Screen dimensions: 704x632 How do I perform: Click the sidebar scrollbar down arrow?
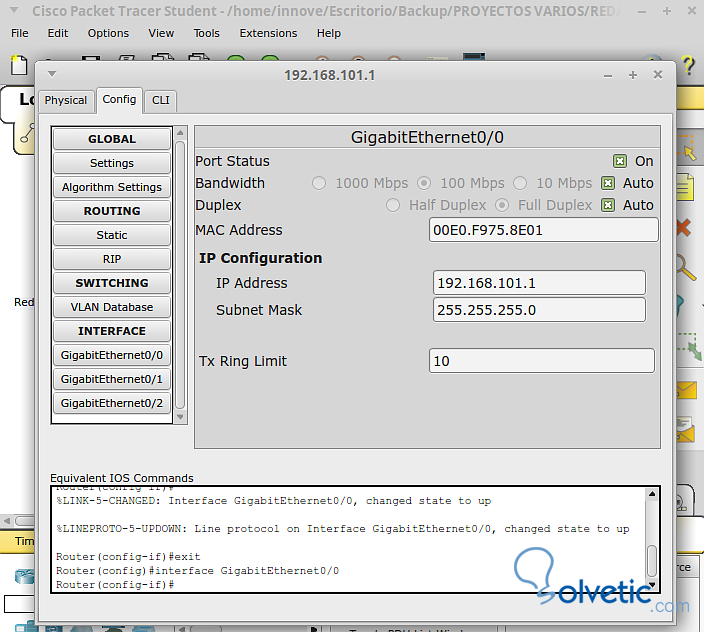tap(180, 417)
